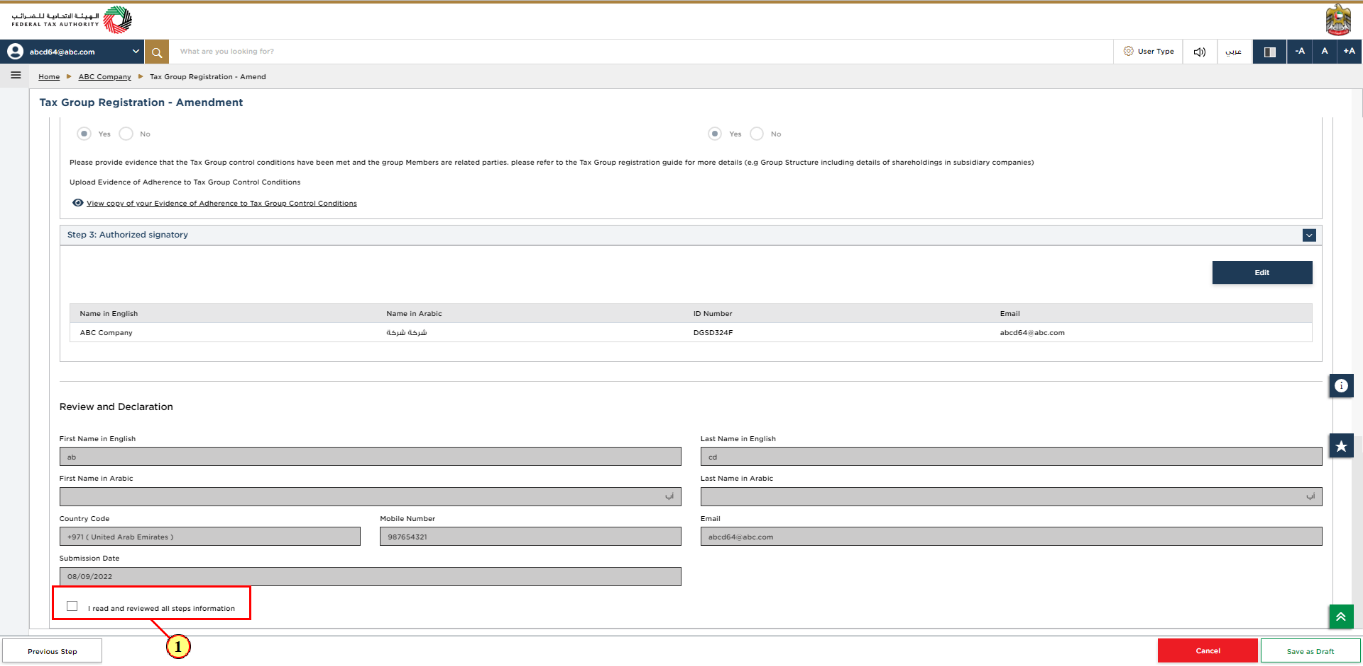
Task: Click the ID Number 'DGSD324F' cell
Action: click(714, 332)
